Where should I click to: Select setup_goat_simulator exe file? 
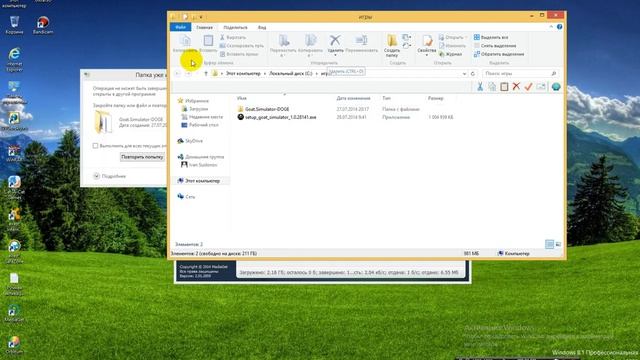[x=277, y=117]
